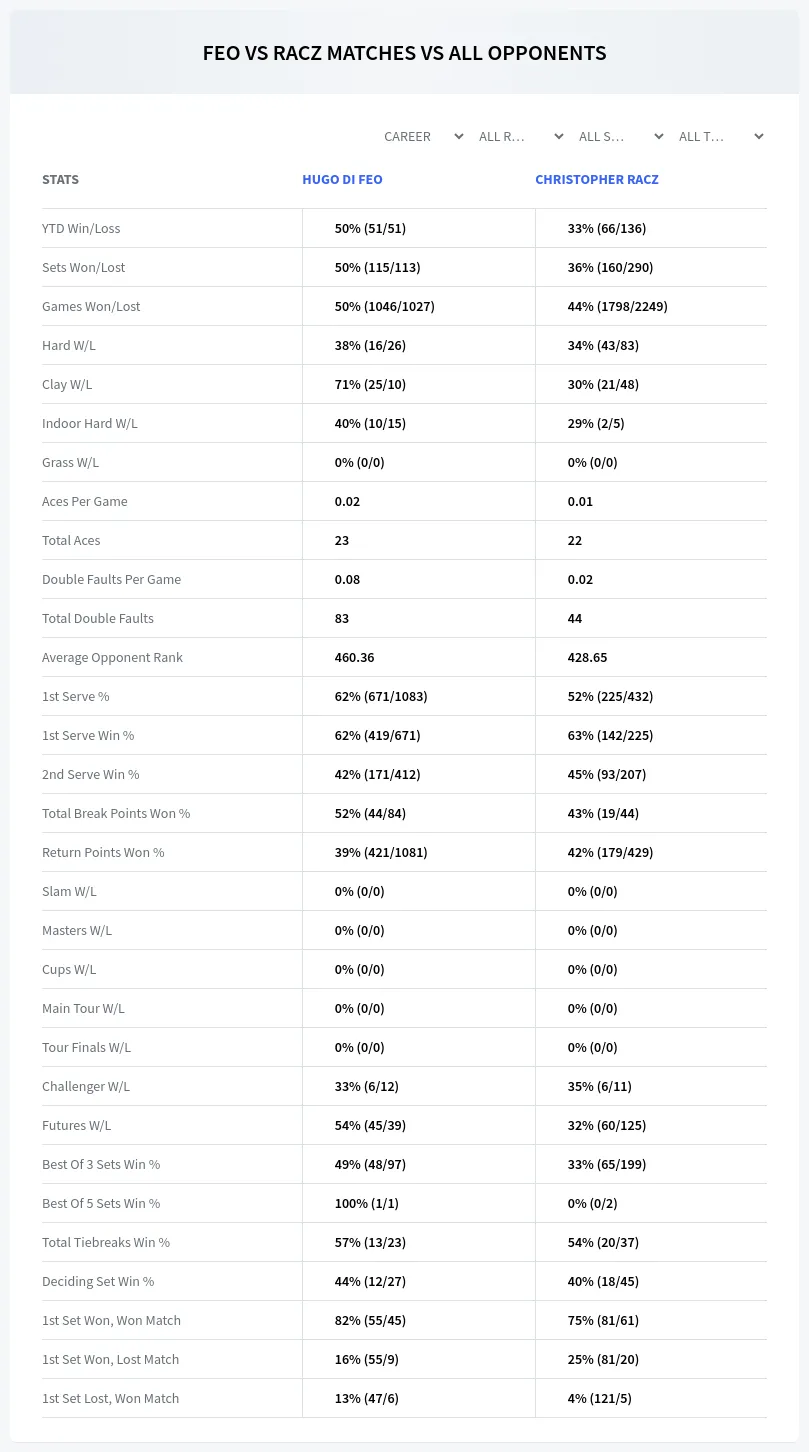Viewport: 809px width, 1452px height.
Task: Select the STATS column header
Action: point(60,180)
